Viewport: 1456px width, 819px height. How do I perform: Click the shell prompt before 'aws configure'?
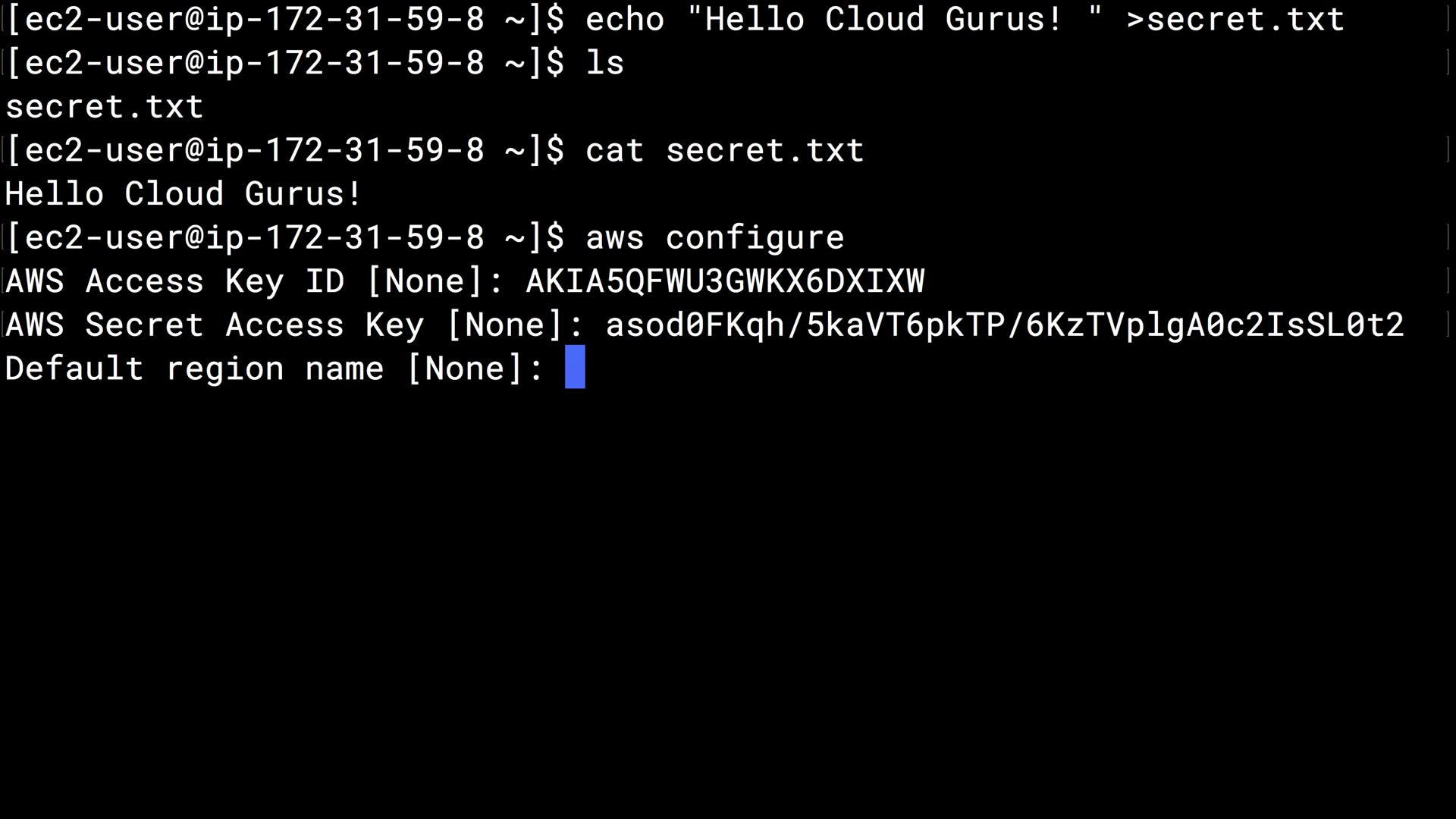point(284,238)
